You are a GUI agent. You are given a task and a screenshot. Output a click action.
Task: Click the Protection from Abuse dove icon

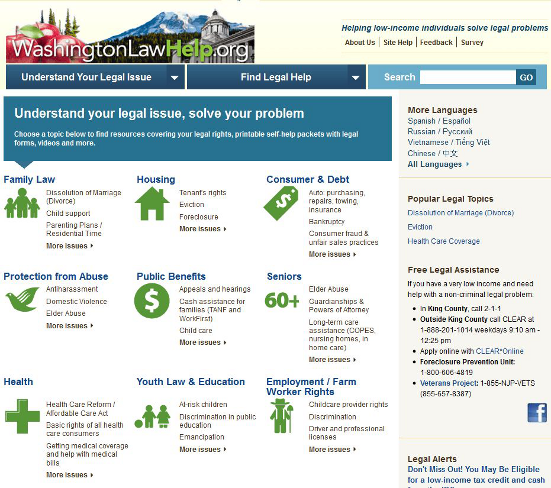[22, 299]
